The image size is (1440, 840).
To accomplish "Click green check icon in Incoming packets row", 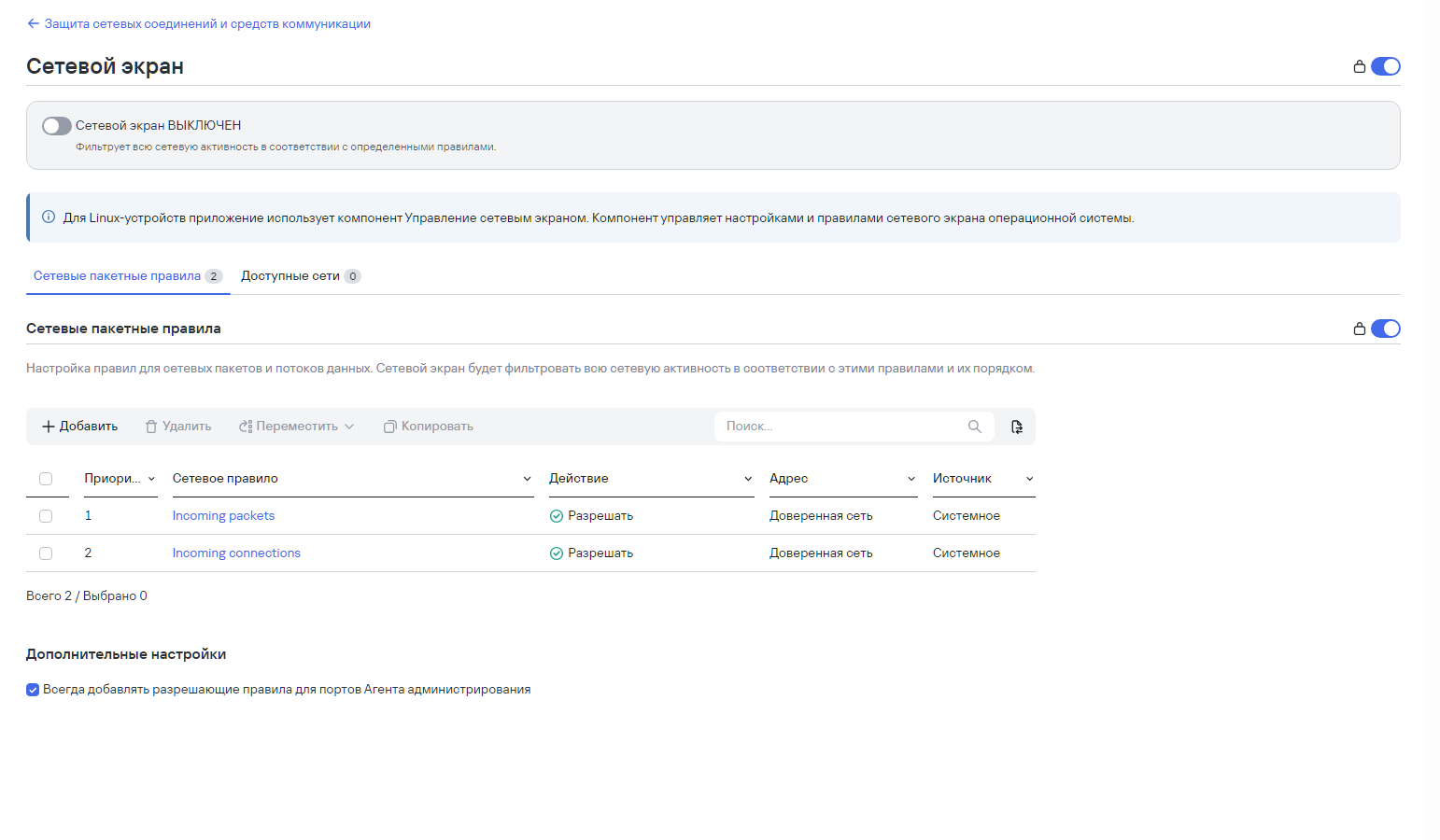I will point(557,516).
